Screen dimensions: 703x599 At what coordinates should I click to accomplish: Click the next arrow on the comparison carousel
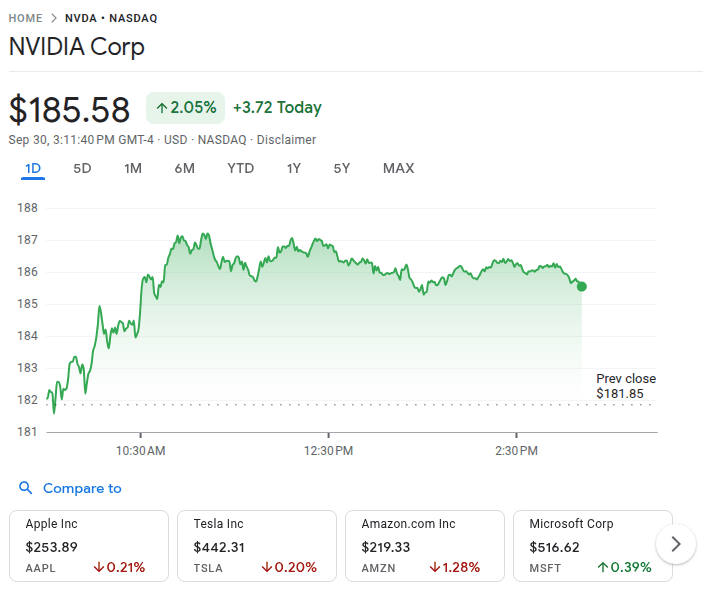pyautogui.click(x=676, y=544)
